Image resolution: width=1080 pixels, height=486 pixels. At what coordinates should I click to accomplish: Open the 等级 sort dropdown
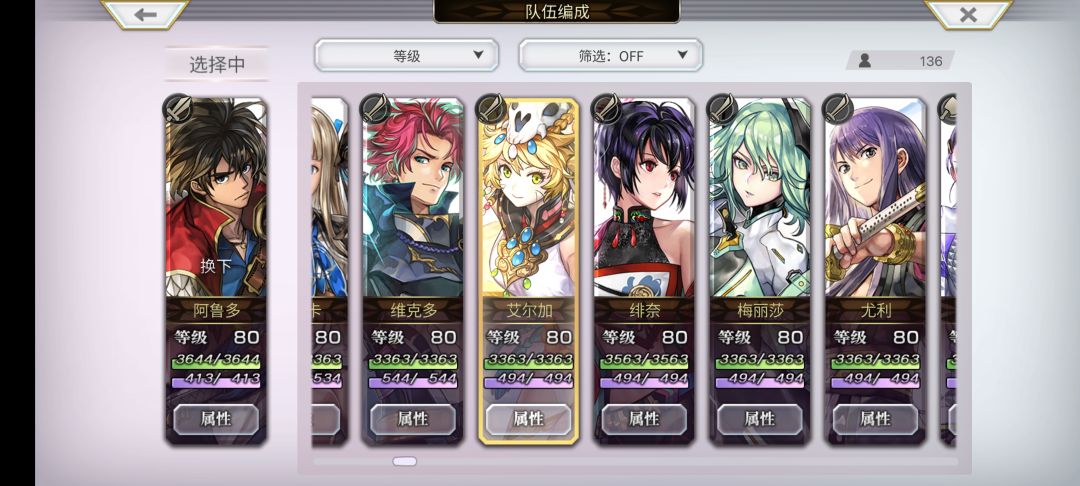406,56
